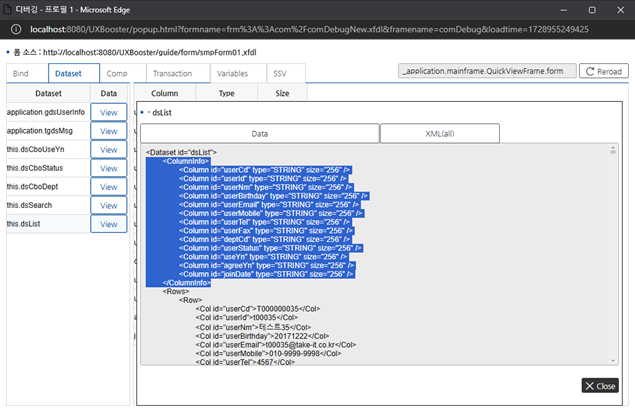View data for this.dsCboUseYn
635x412 pixels.
pyautogui.click(x=109, y=149)
